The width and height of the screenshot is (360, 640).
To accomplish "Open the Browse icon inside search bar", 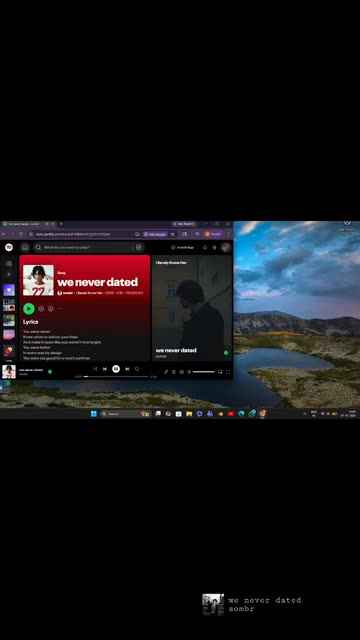I will (x=138, y=247).
